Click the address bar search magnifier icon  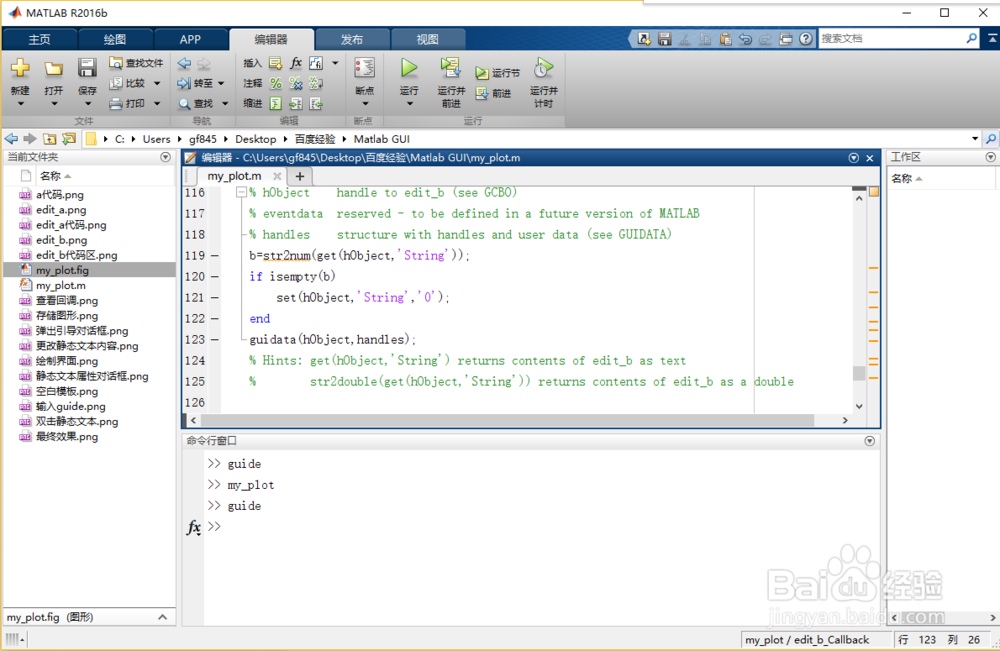(x=990, y=138)
